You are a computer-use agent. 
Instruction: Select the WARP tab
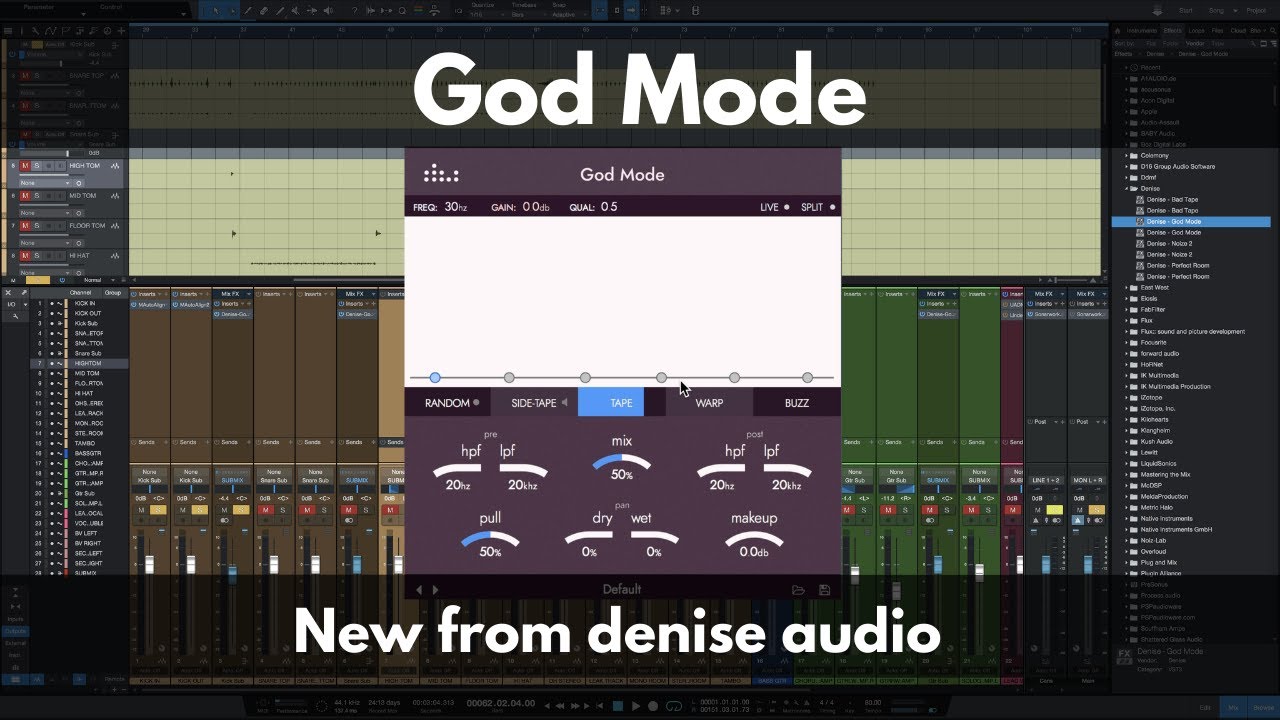pyautogui.click(x=709, y=403)
